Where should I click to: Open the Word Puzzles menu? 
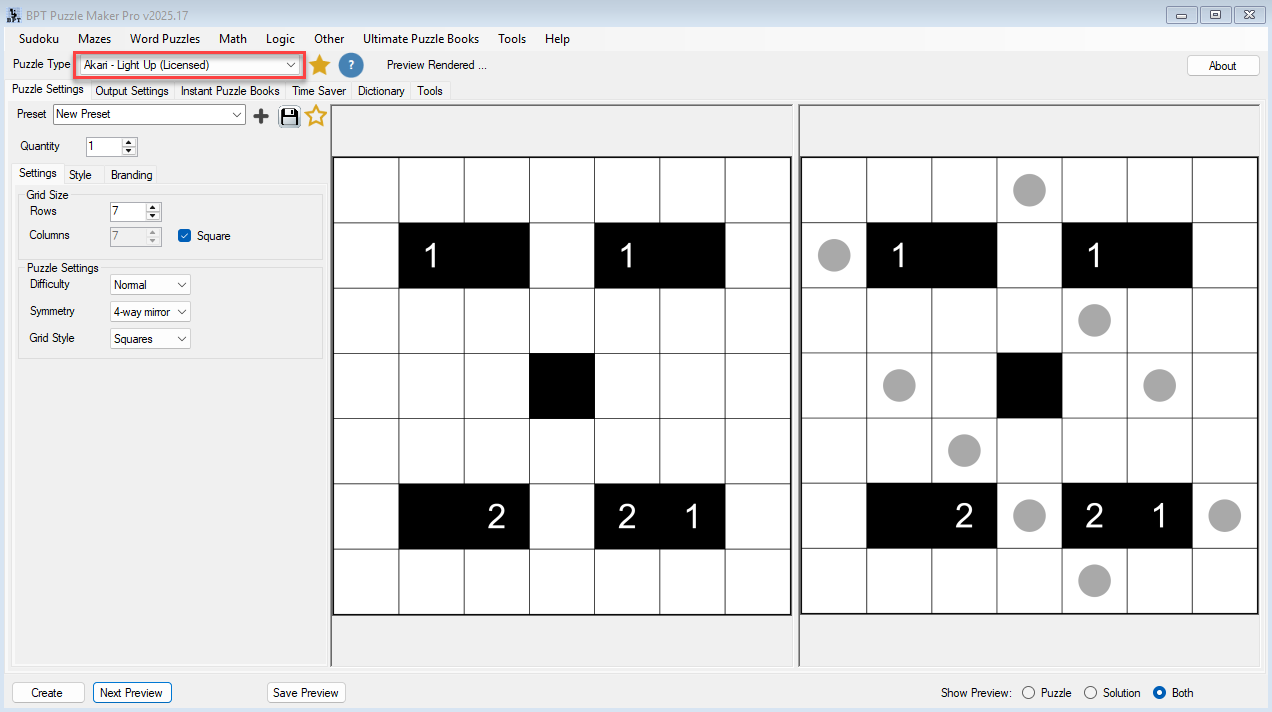(164, 39)
